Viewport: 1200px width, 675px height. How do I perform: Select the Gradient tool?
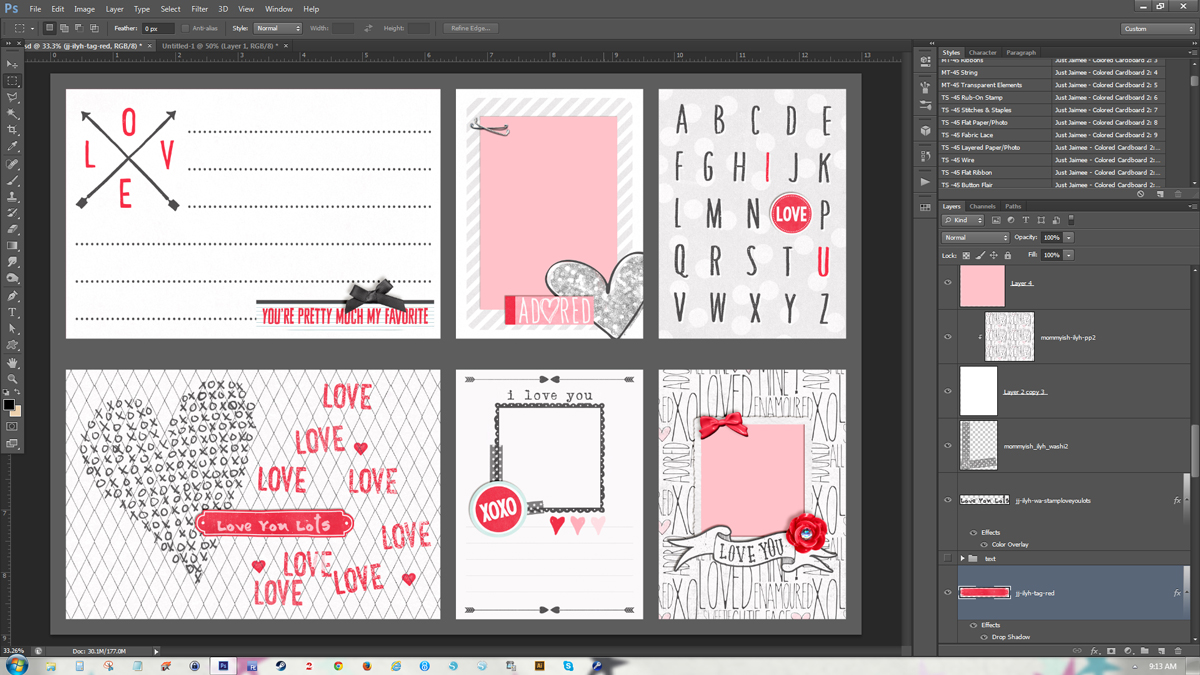tap(13, 246)
